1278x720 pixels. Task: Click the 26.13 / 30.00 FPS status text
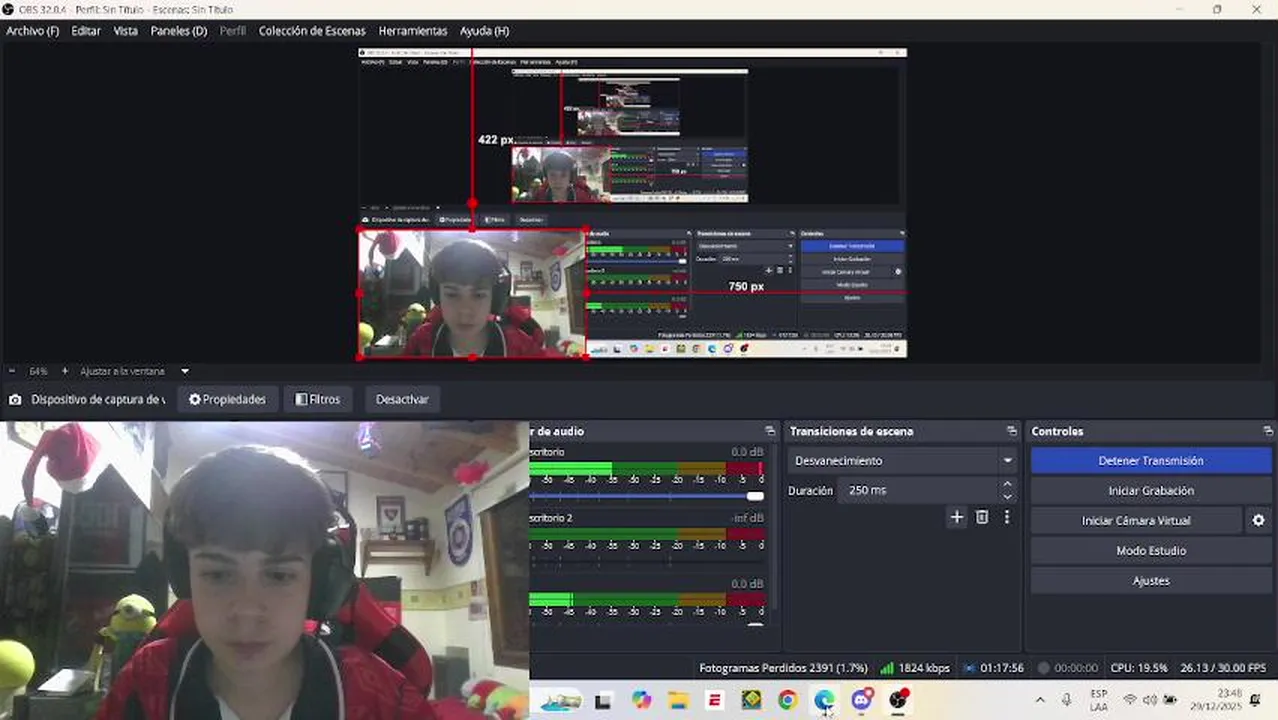(1223, 668)
